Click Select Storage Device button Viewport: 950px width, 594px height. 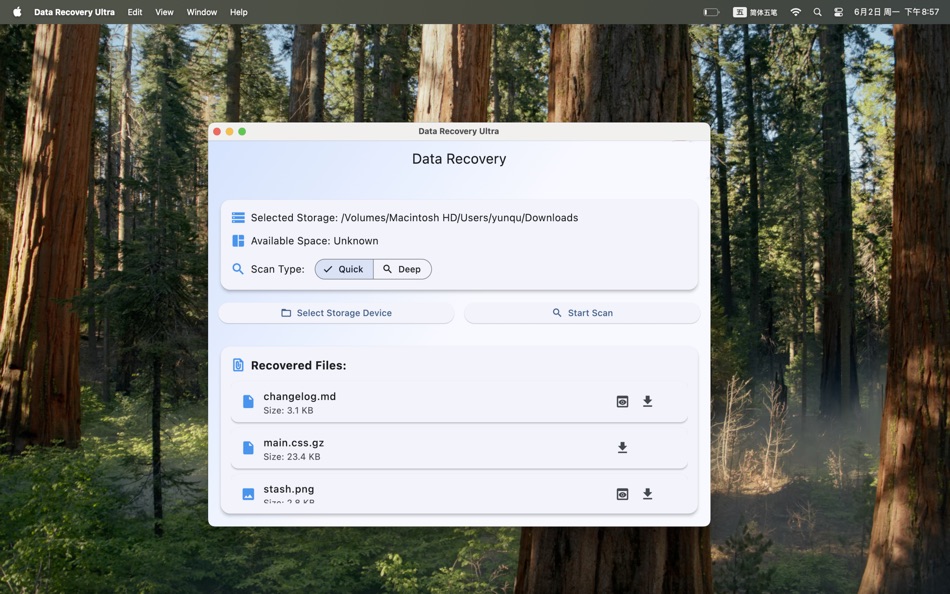[336, 313]
